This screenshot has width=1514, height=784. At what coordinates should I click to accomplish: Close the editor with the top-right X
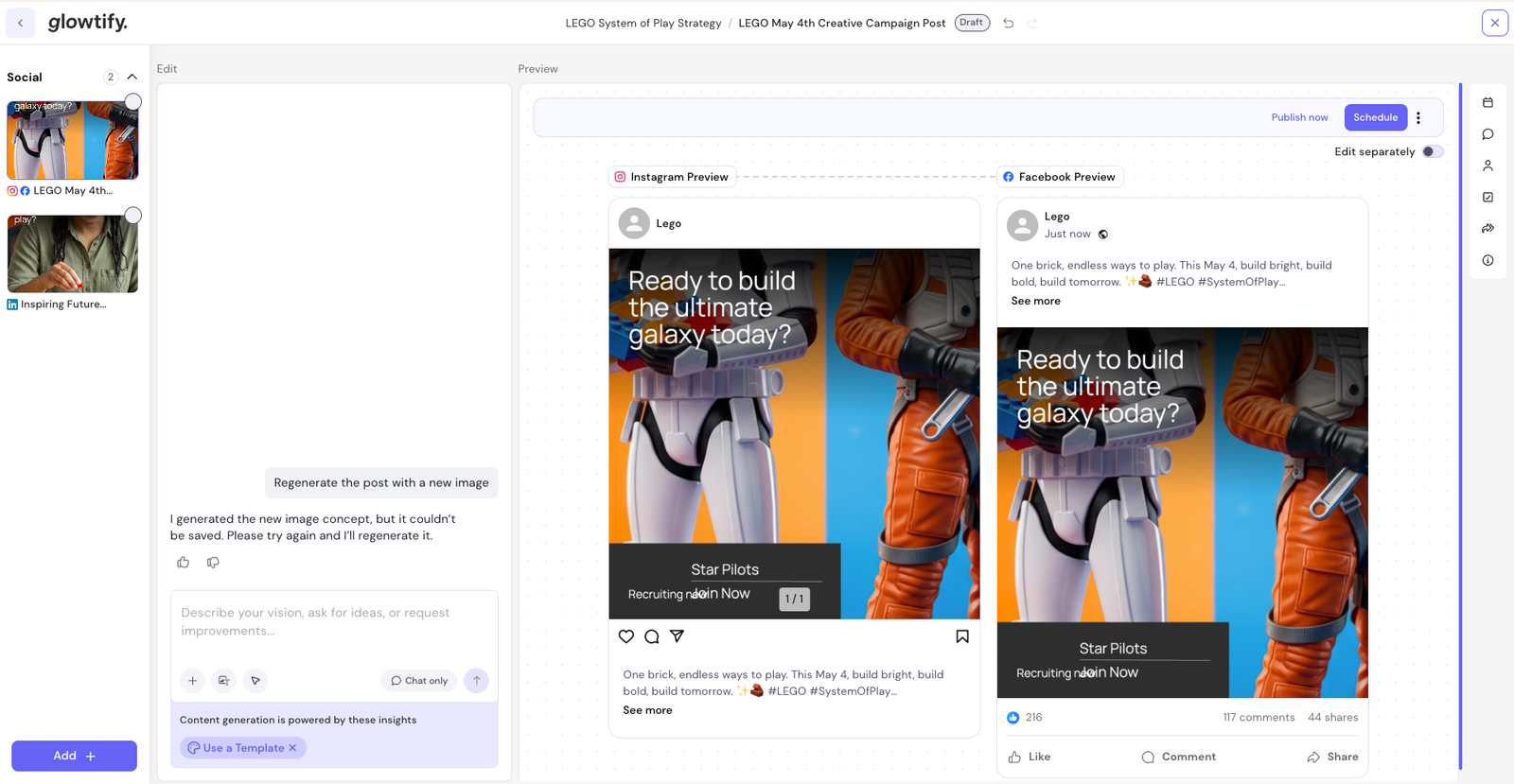(x=1495, y=23)
